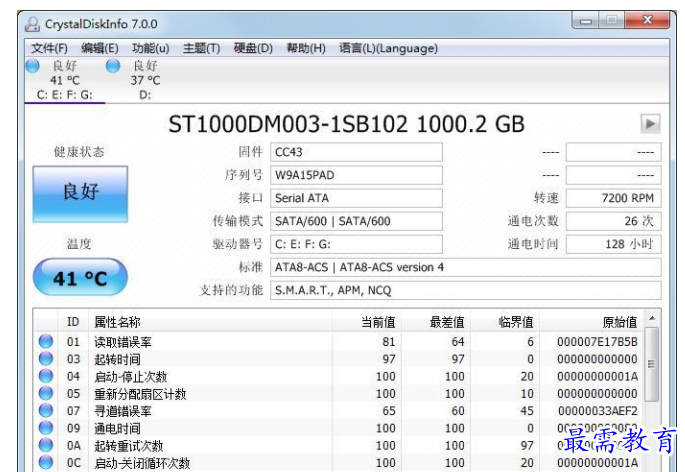Open the 编辑(E) menu
Screen dimensions: 685x472
[x=100, y=48]
